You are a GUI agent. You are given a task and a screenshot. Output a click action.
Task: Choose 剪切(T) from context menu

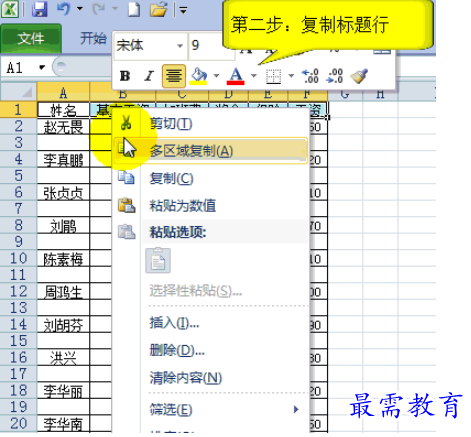(211, 124)
